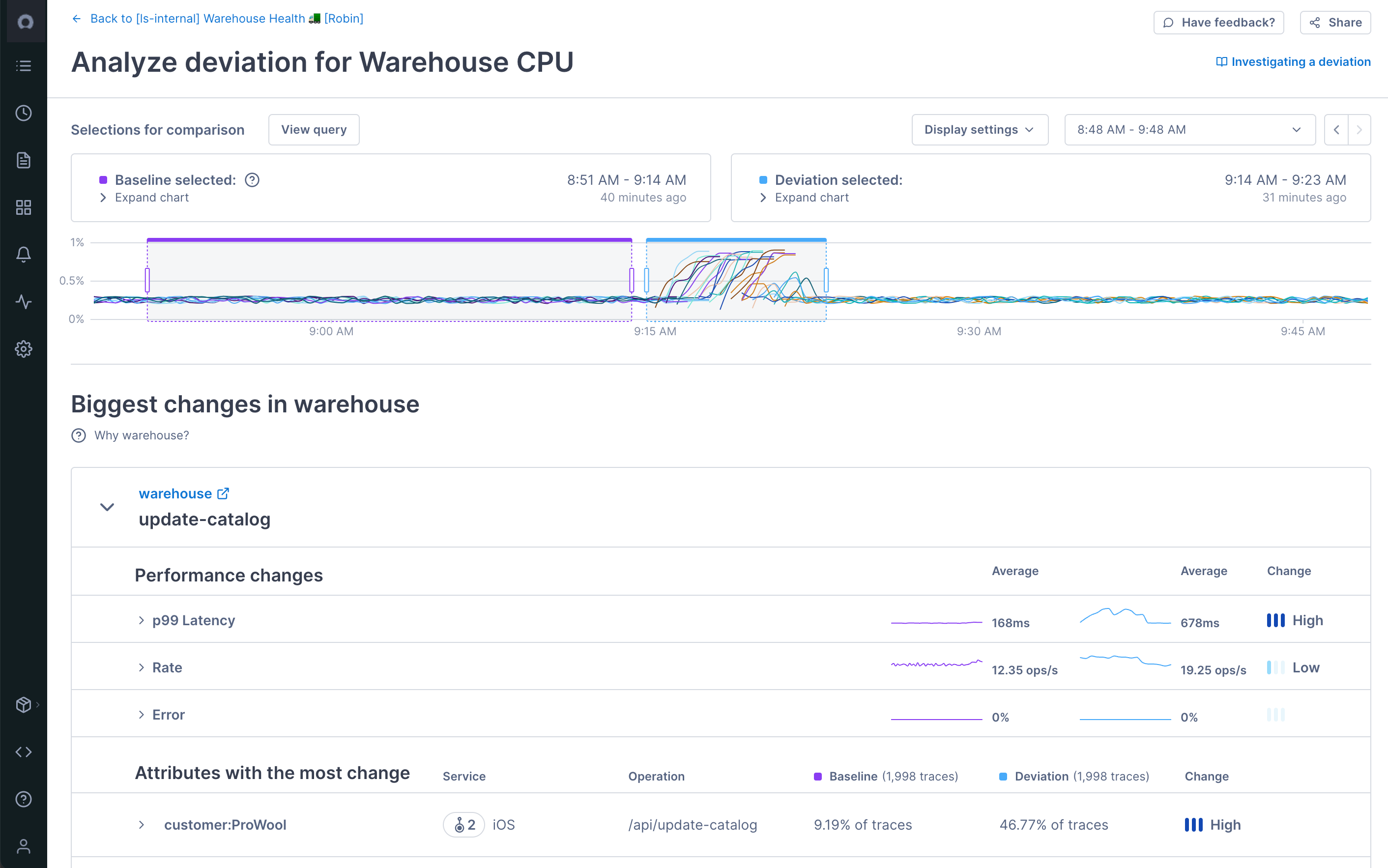Click the View query button

point(314,130)
